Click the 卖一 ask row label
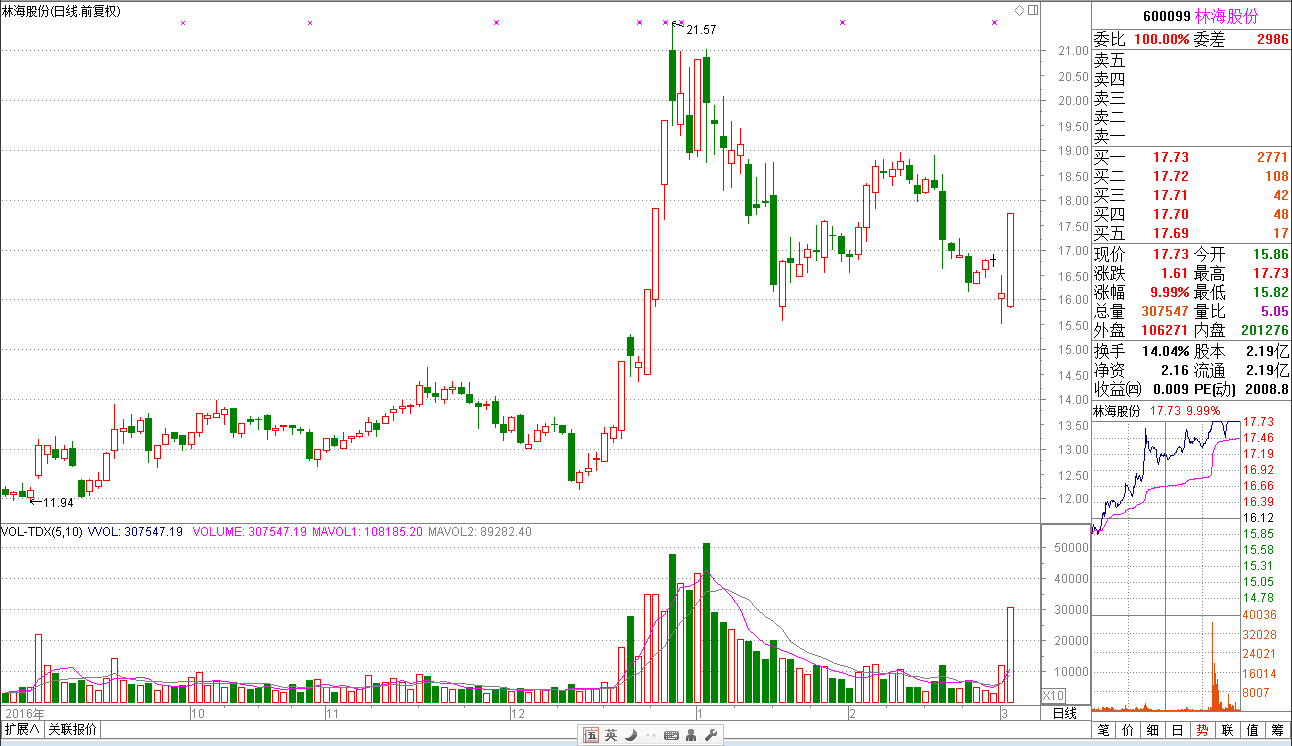Screen dimensions: 1292x746 (1110, 136)
